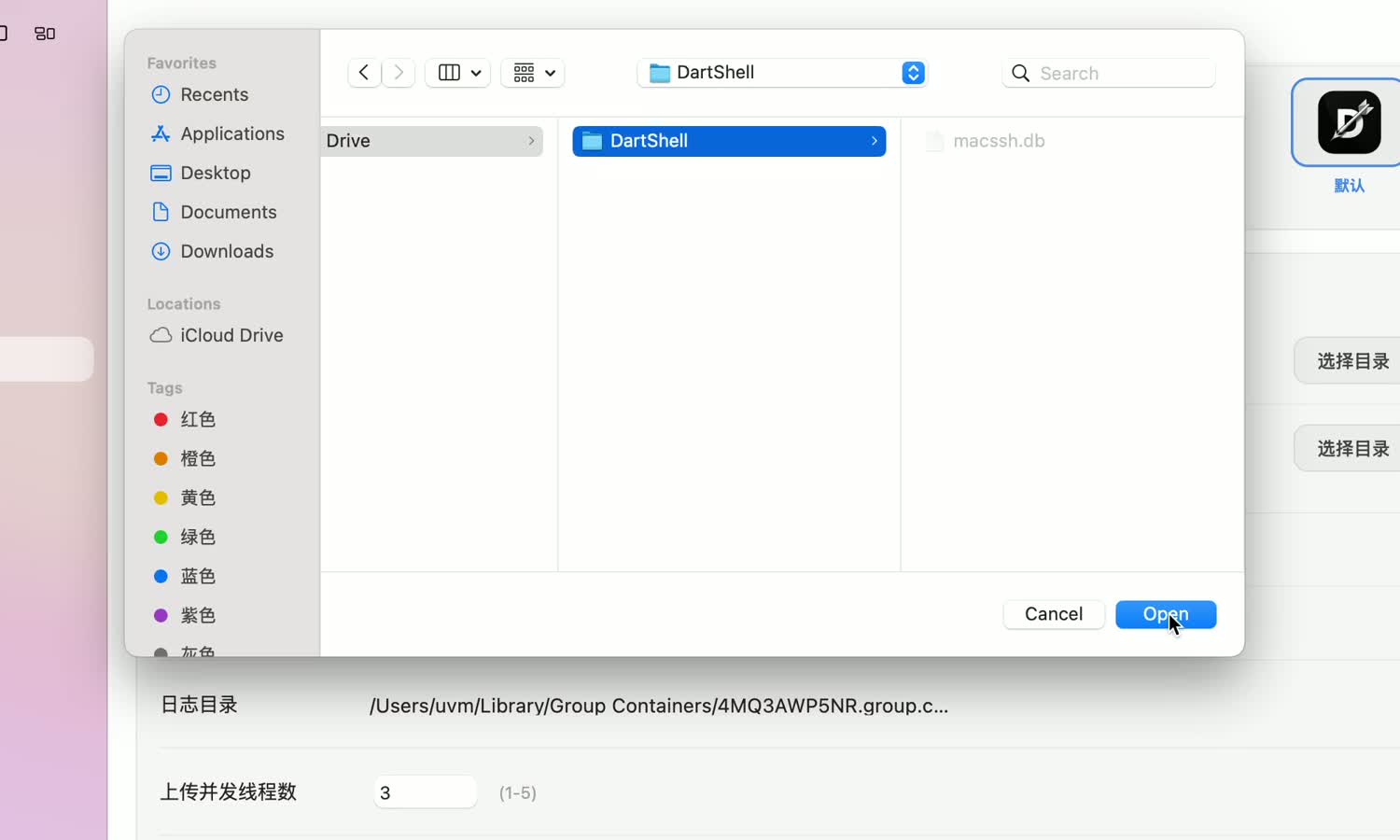Click the macssh.db file
Screen dimensions: 1400x840
pos(986,141)
